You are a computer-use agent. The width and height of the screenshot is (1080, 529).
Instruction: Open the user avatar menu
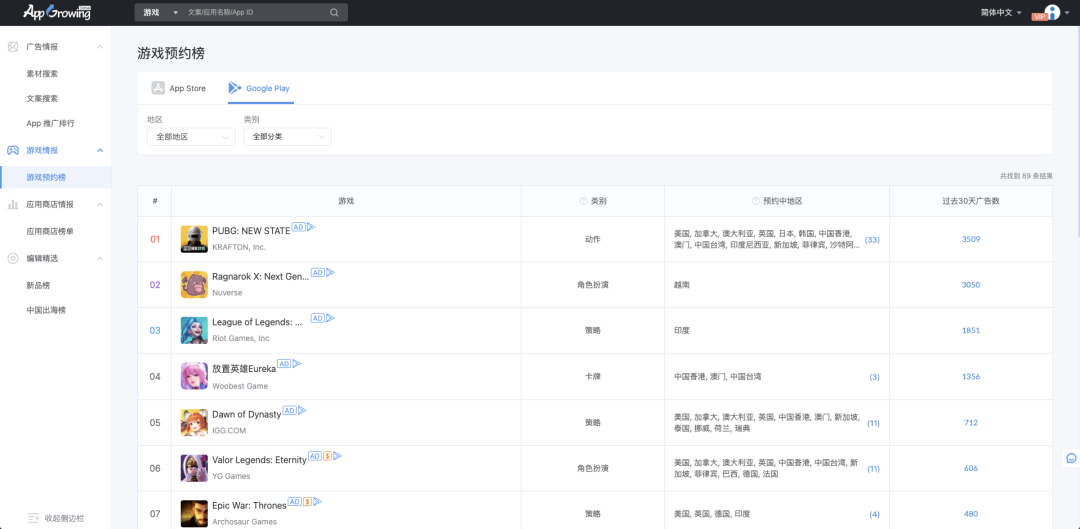[x=1052, y=12]
